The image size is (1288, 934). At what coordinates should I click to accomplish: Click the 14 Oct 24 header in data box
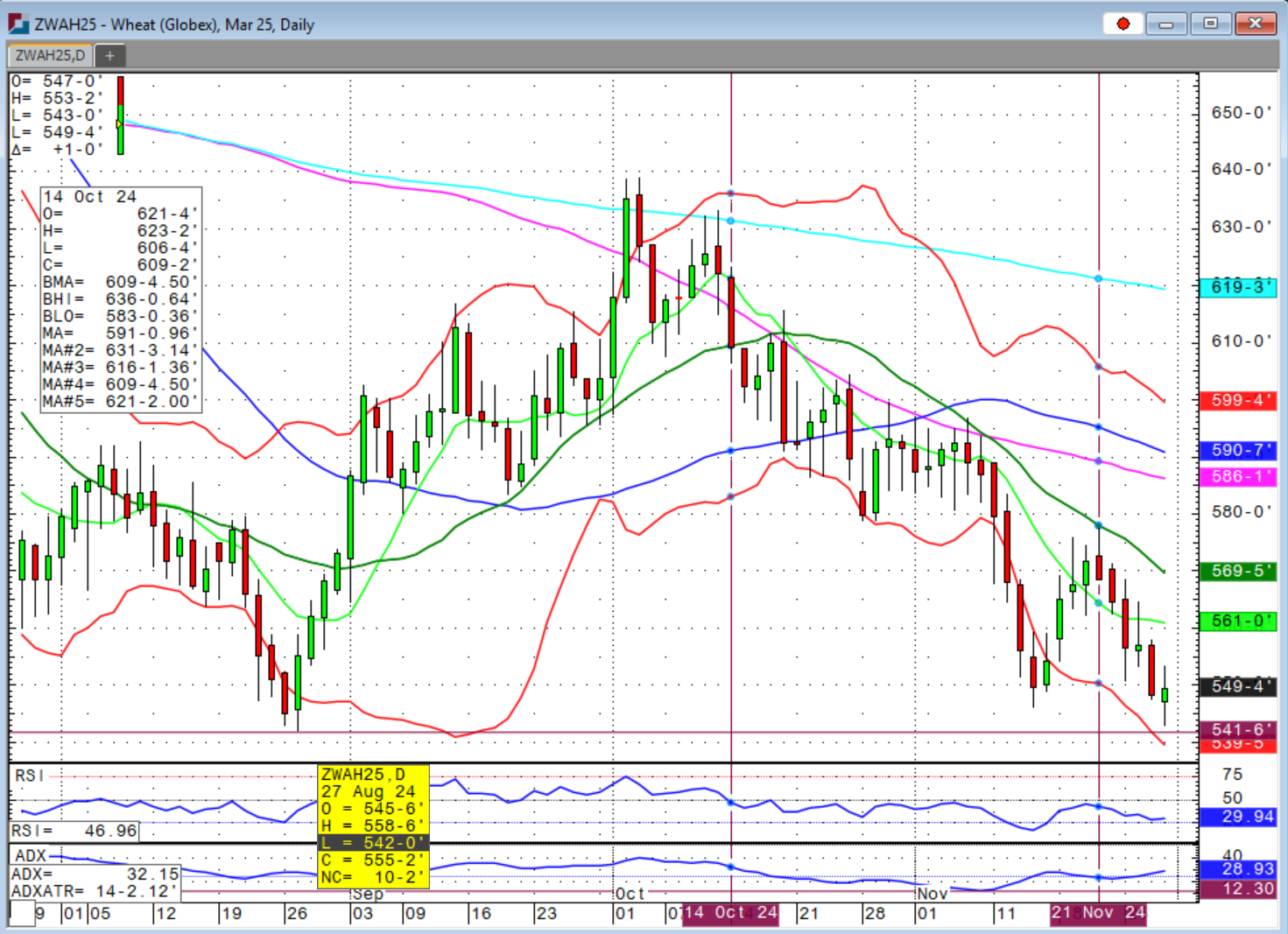(x=90, y=197)
